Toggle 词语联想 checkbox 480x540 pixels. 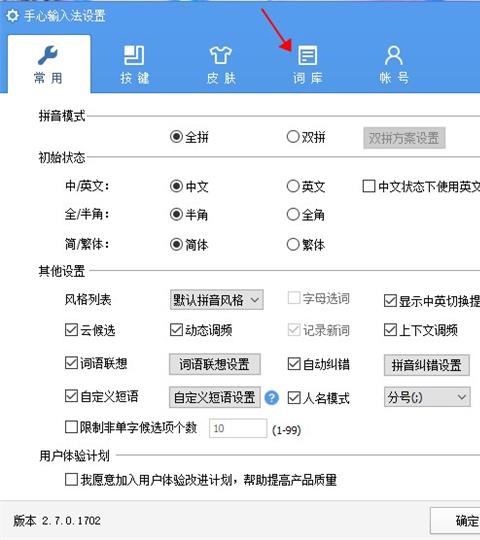tap(71, 363)
